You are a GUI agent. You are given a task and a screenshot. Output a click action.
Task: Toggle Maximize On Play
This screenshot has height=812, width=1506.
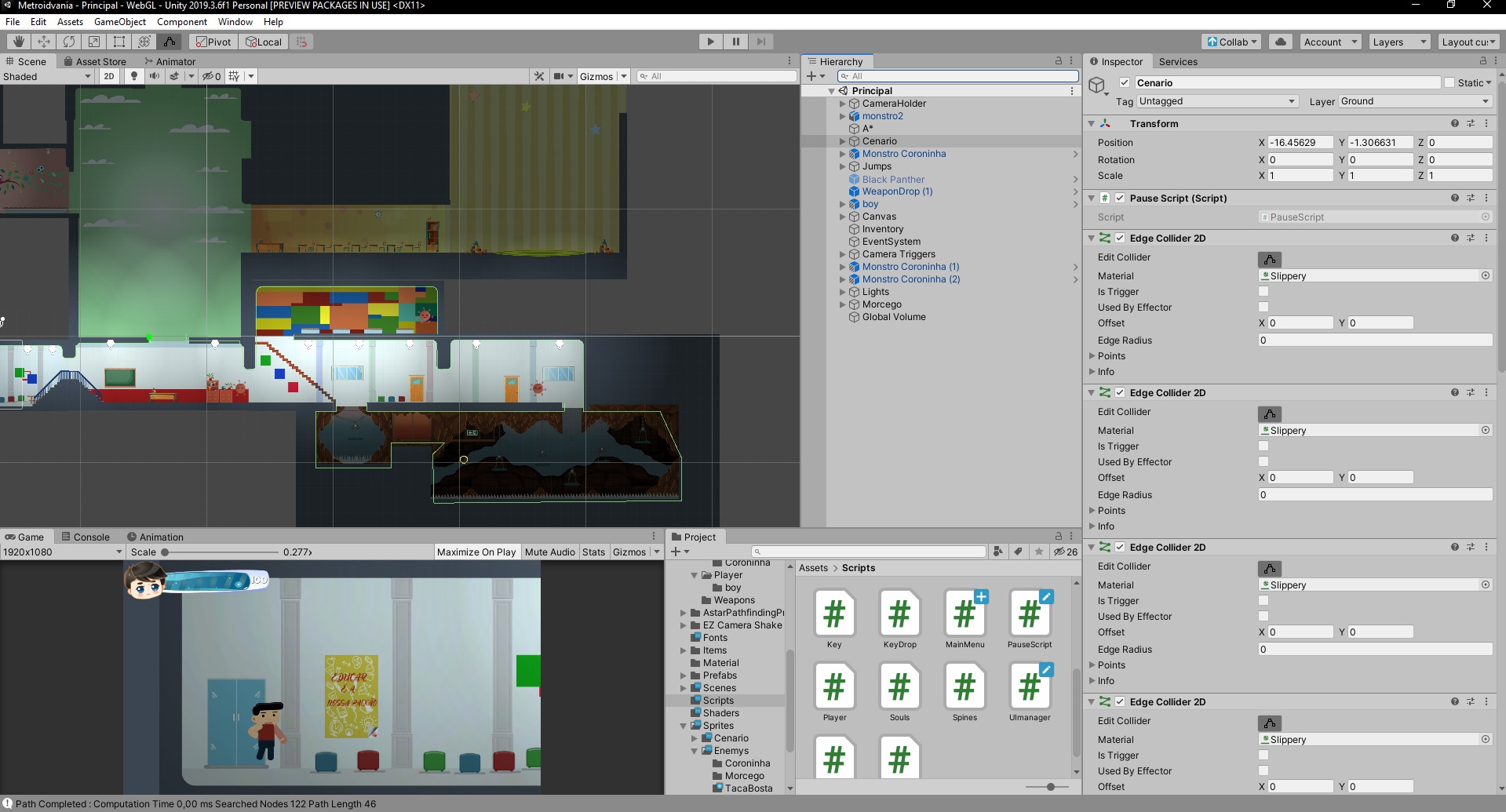tap(476, 552)
